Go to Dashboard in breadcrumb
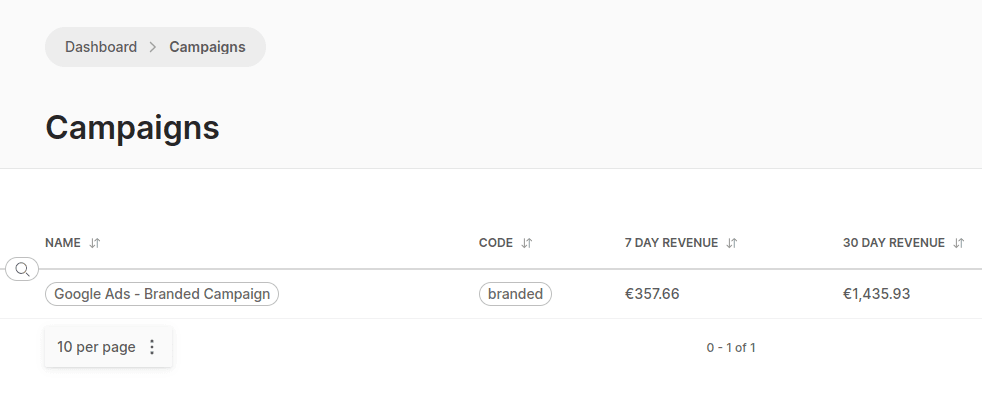Image resolution: width=982 pixels, height=394 pixels. [x=101, y=47]
